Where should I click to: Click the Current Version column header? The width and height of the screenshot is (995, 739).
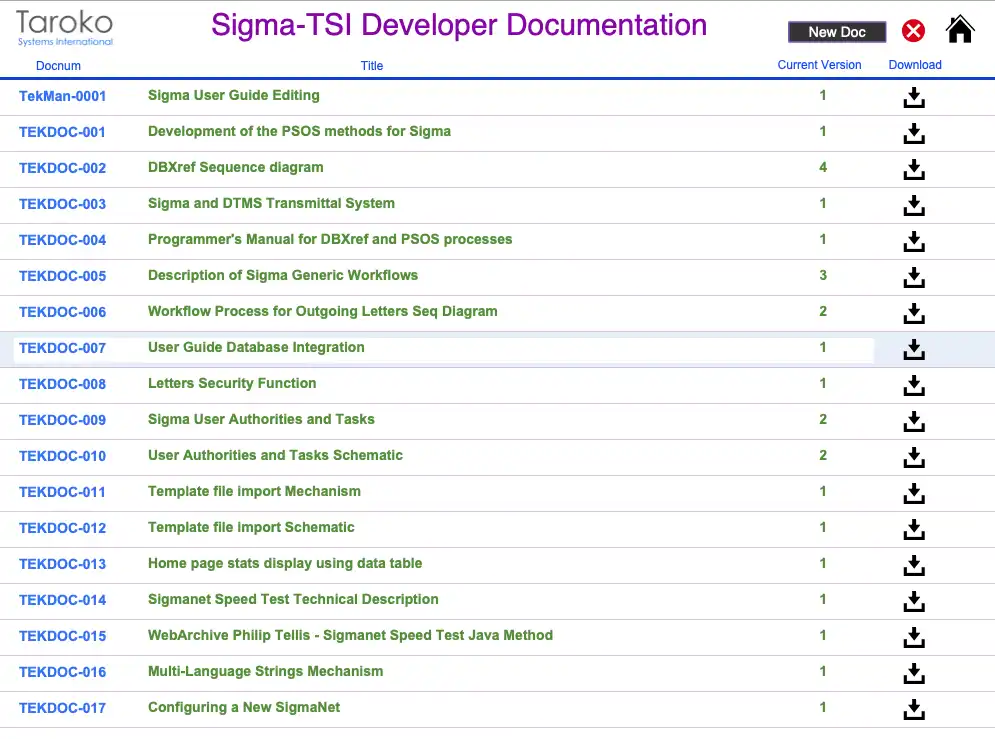pyautogui.click(x=819, y=65)
